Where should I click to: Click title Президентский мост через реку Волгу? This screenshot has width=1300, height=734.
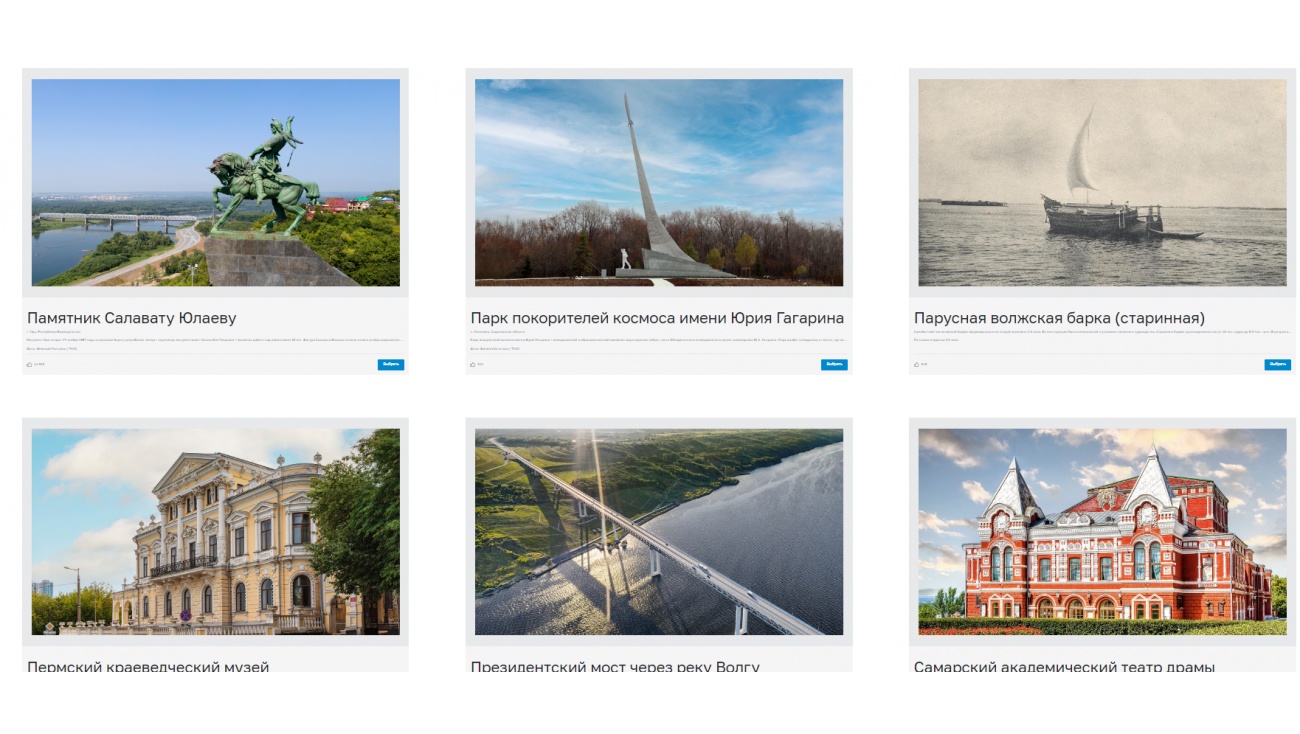[615, 666]
